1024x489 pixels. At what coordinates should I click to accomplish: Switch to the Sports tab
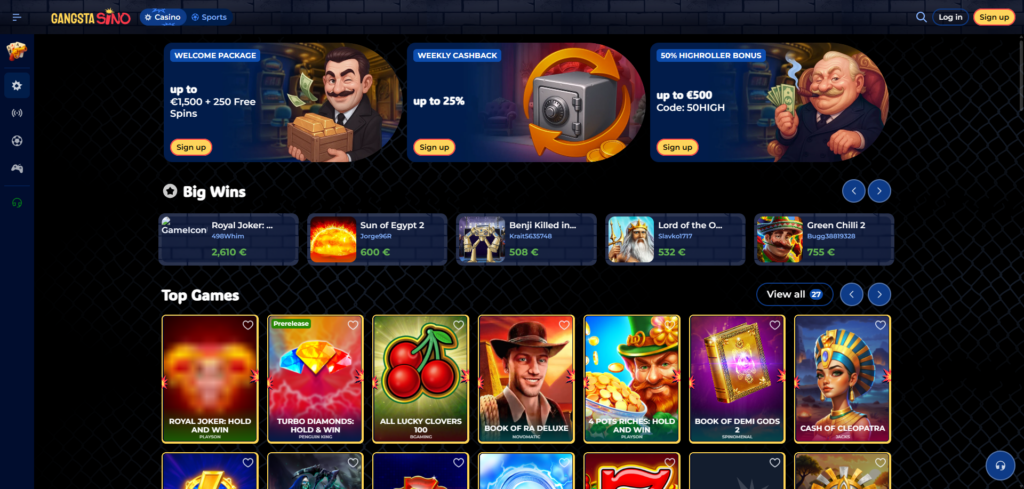click(209, 17)
